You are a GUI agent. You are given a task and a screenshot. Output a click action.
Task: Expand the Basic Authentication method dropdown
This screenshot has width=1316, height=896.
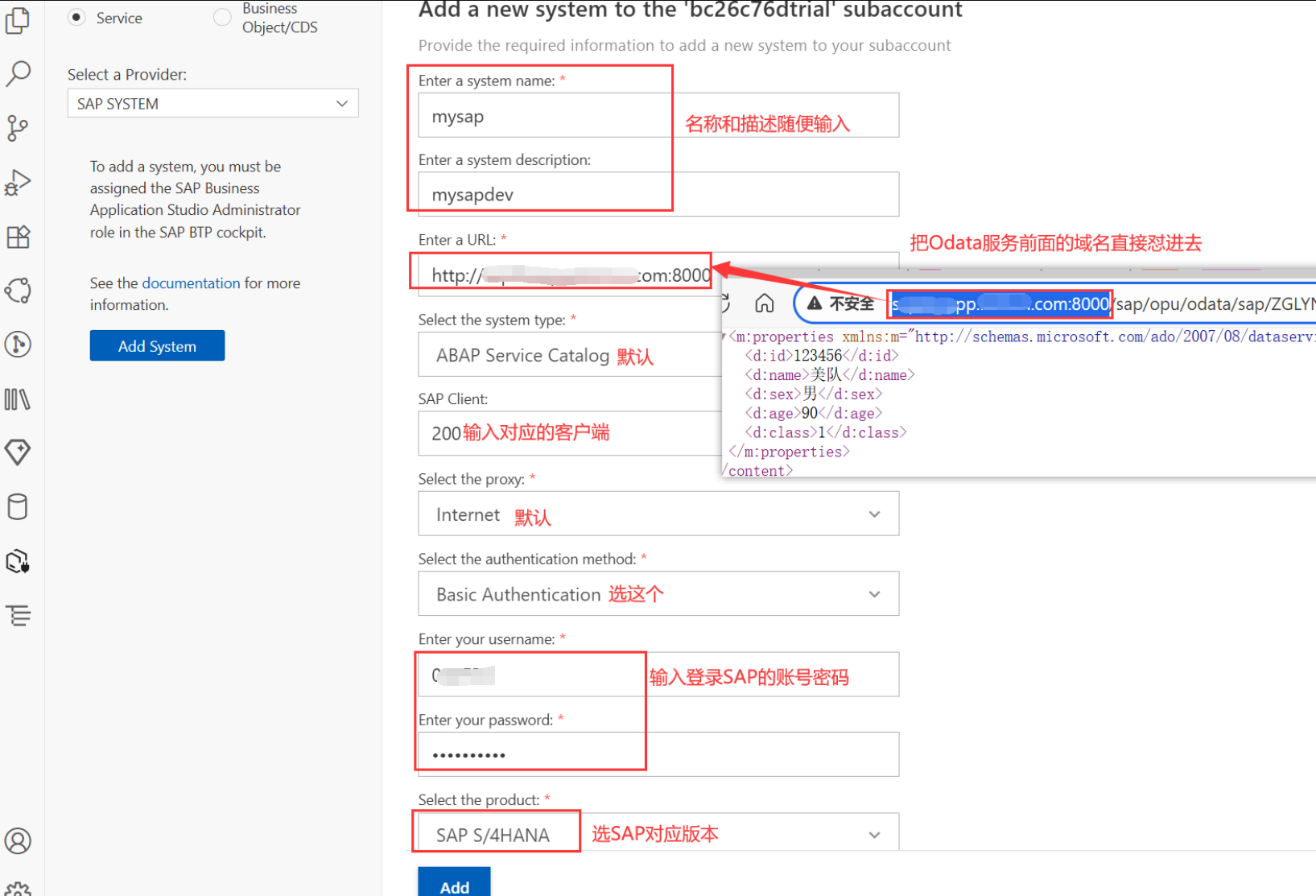tap(658, 594)
